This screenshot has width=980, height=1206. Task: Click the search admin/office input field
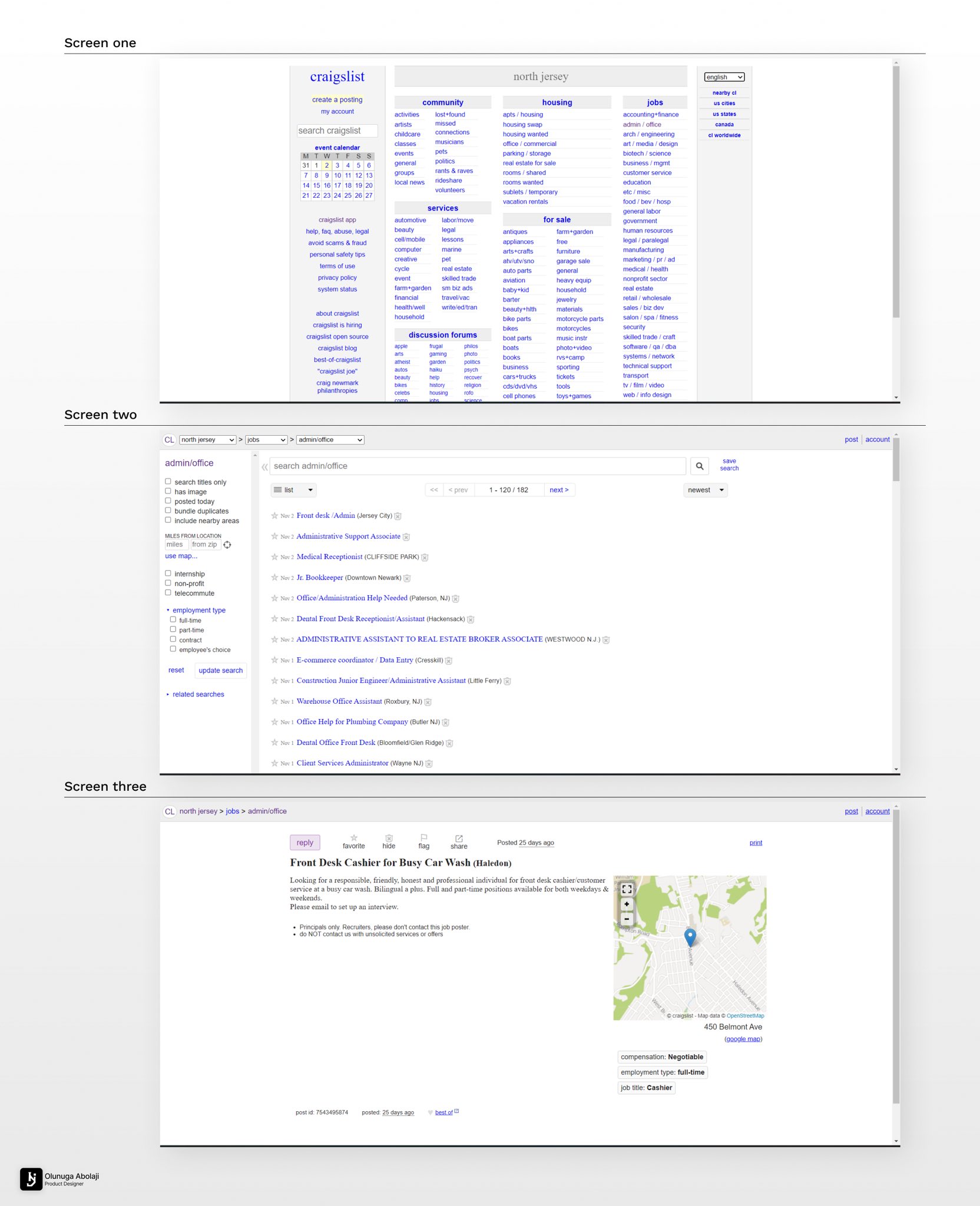pyautogui.click(x=478, y=466)
